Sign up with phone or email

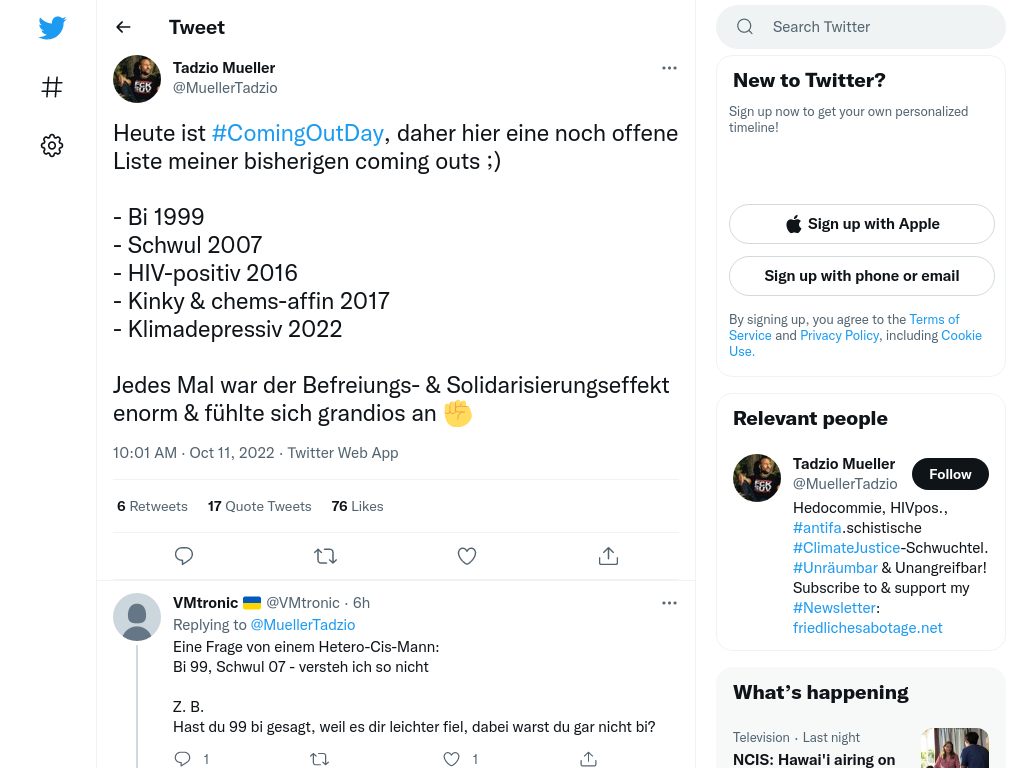[x=861, y=276]
